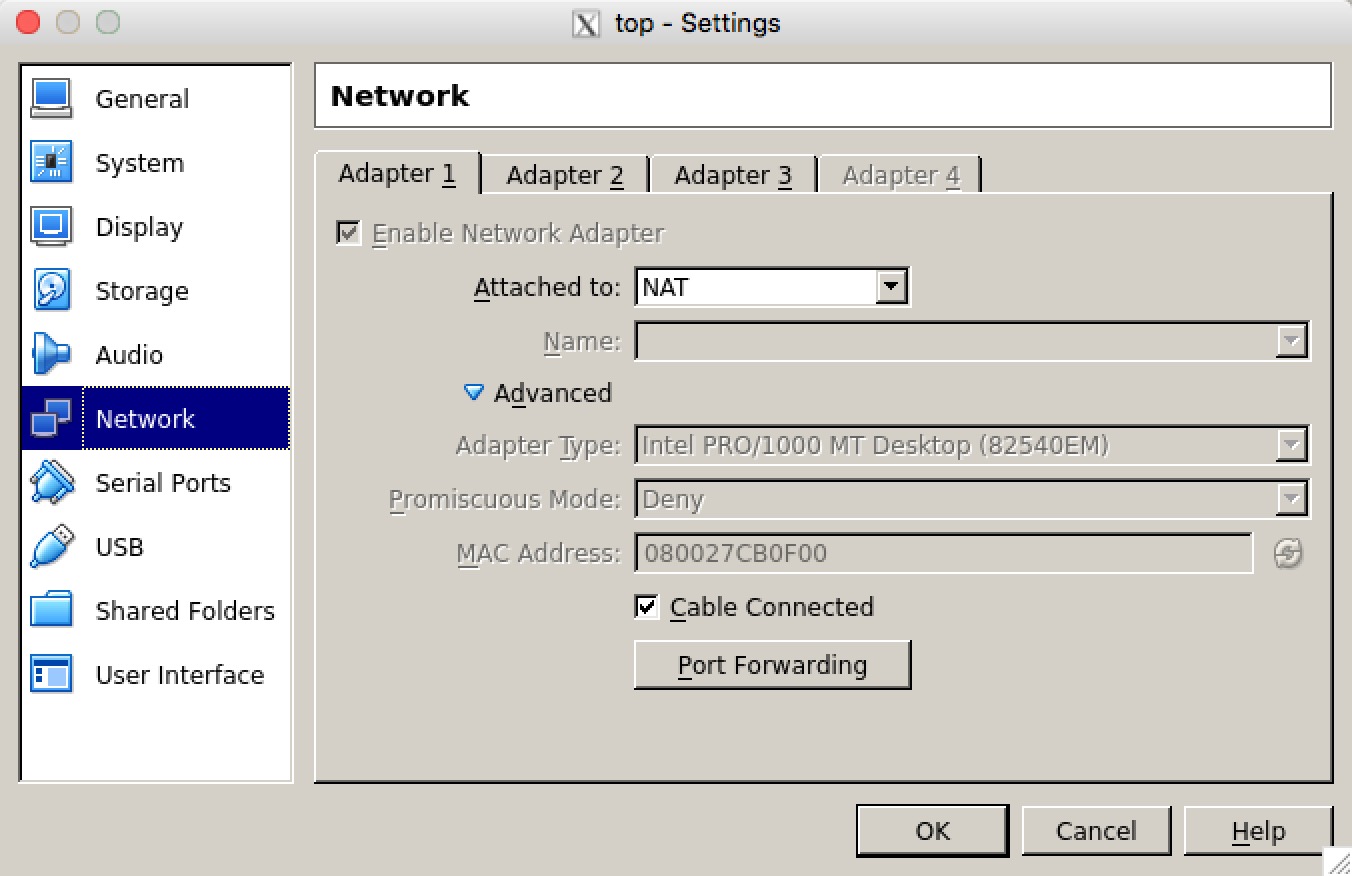Viewport: 1352px width, 876px height.
Task: Regenerate MAC address with refresh icon
Action: click(1288, 554)
